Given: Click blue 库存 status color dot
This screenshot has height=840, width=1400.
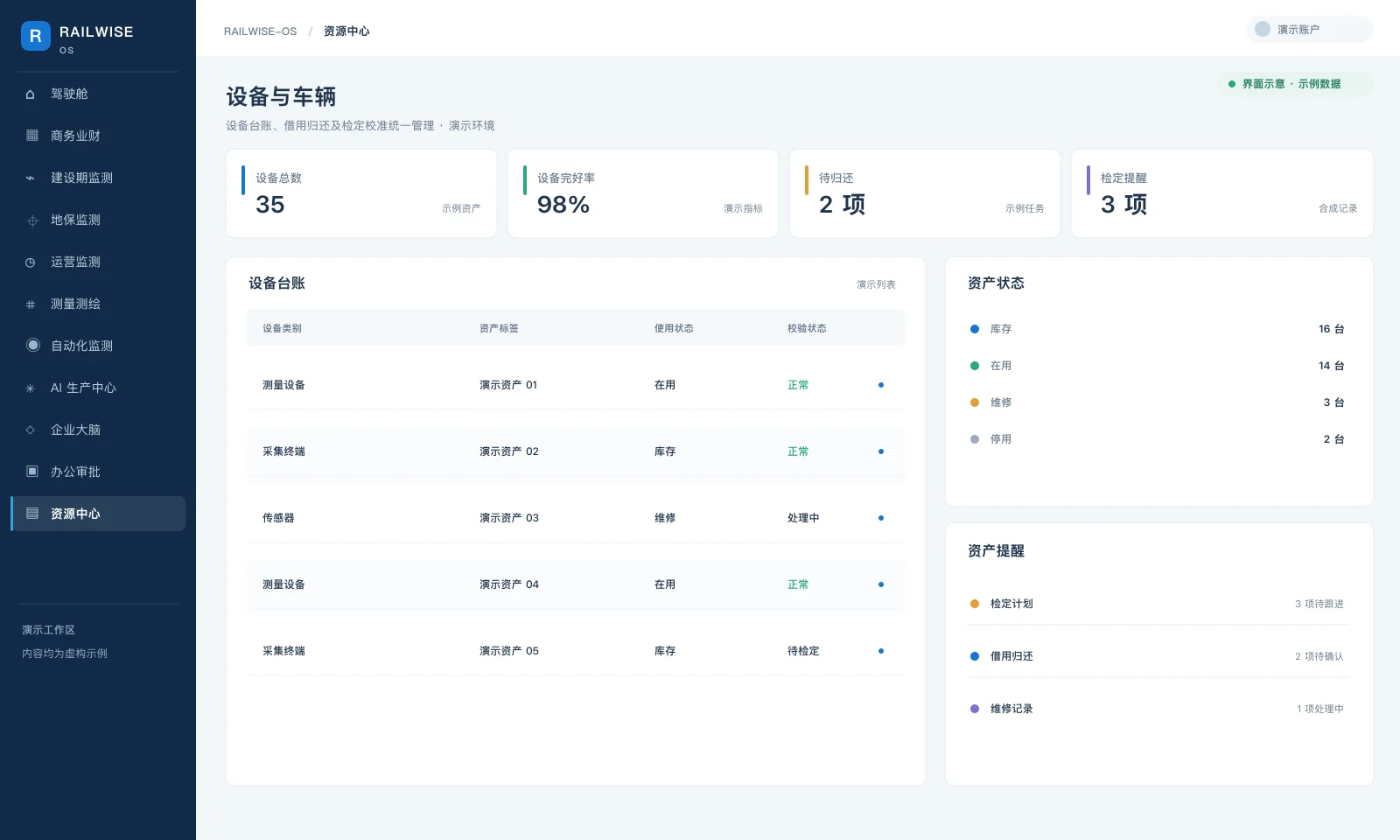Looking at the screenshot, I should click(x=975, y=329).
